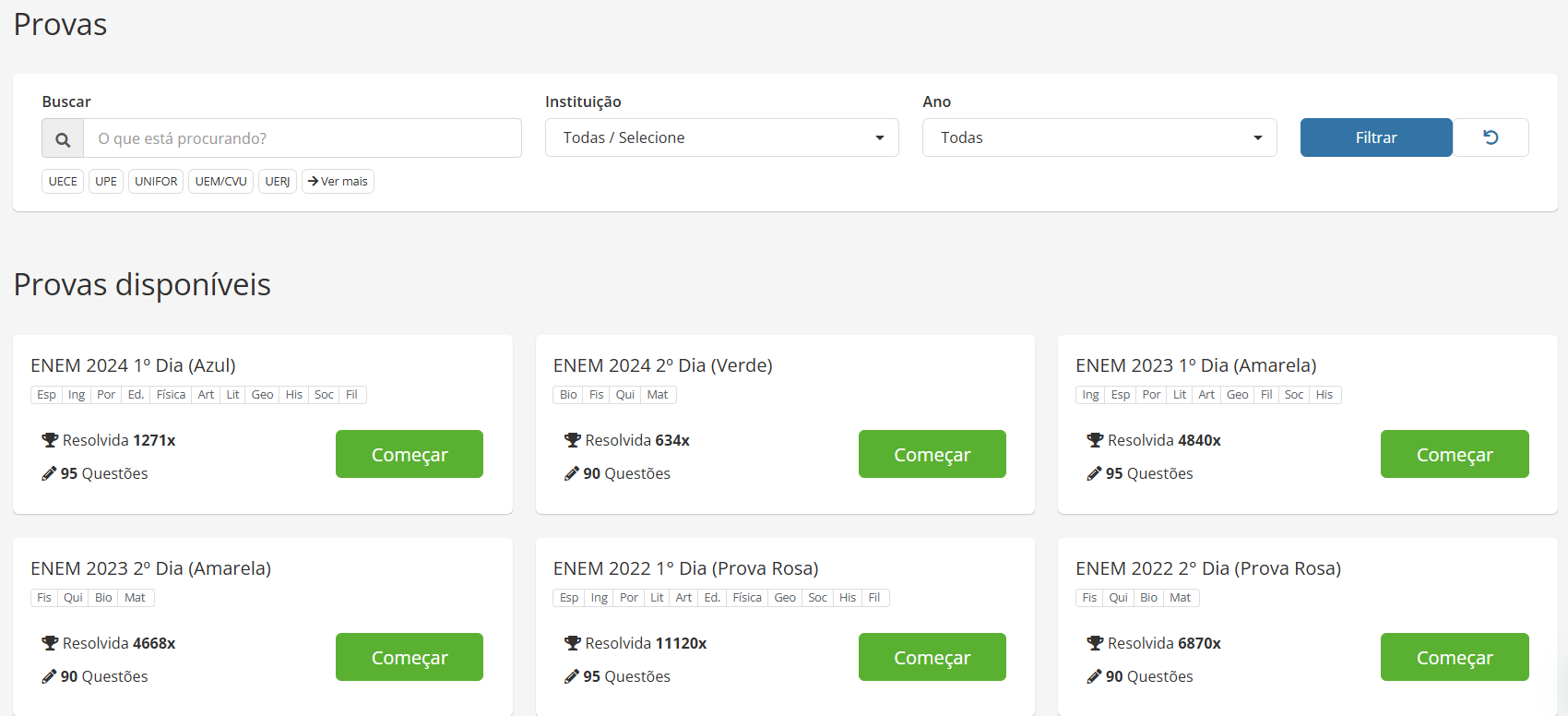Click pencil icon on ENEM 2024 2º Dia card

coord(572,473)
